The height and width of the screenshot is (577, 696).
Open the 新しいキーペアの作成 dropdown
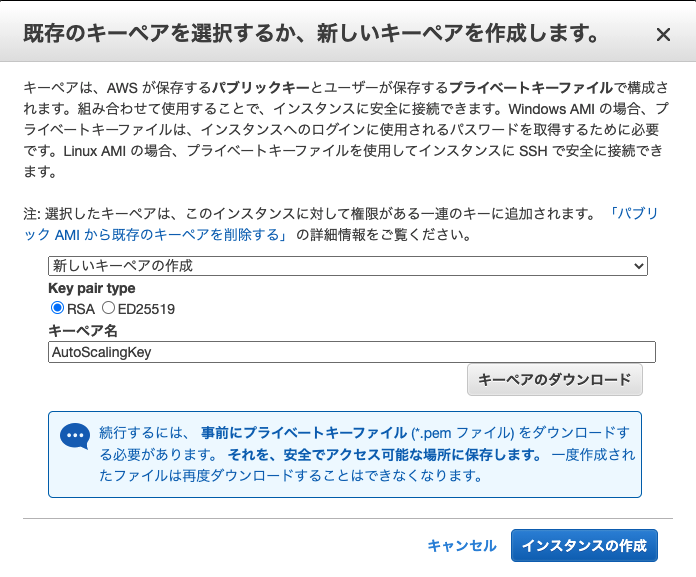pos(348,266)
